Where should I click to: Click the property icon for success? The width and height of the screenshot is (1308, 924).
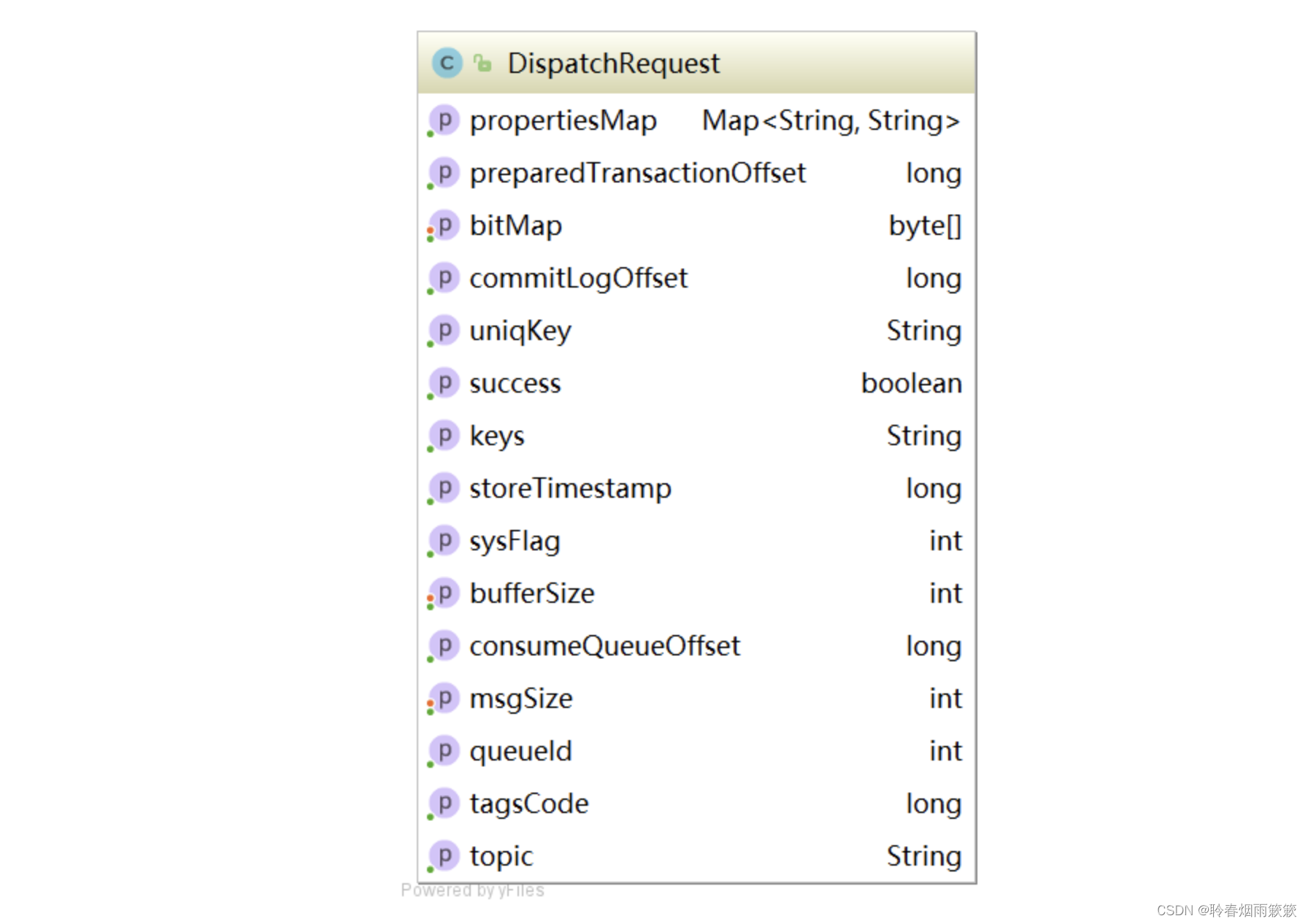pos(444,383)
